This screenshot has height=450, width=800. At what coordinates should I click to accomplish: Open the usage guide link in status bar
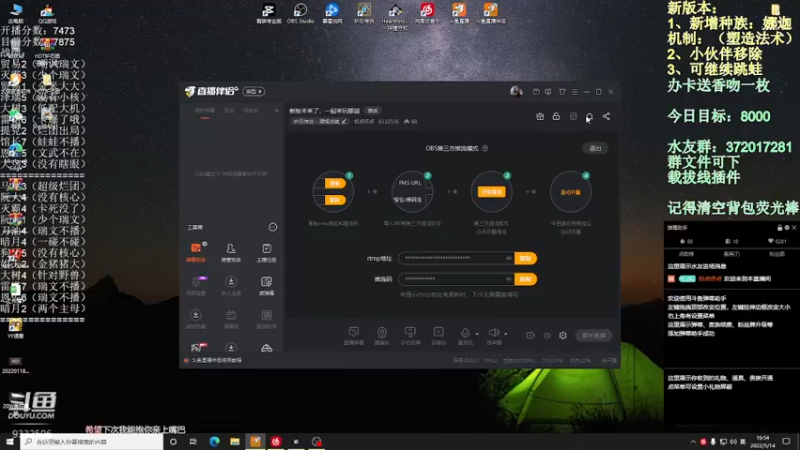[x=216, y=360]
